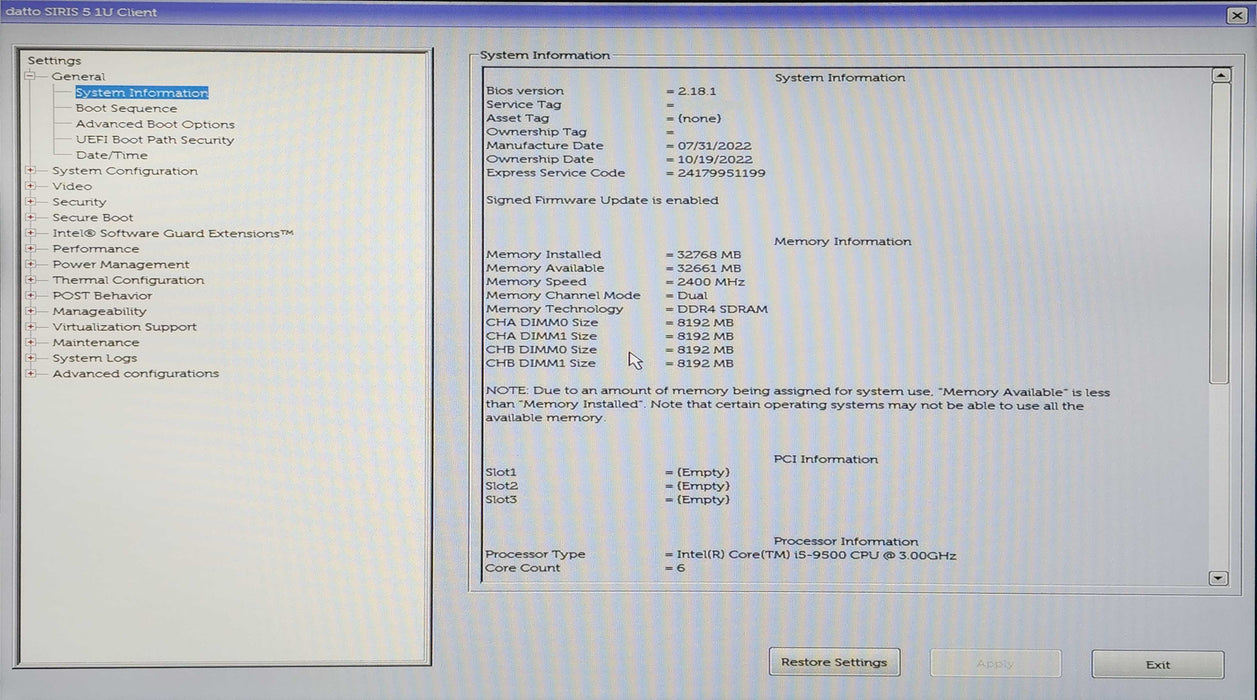
Task: Expand the Virtualization Support node
Action: (30, 327)
